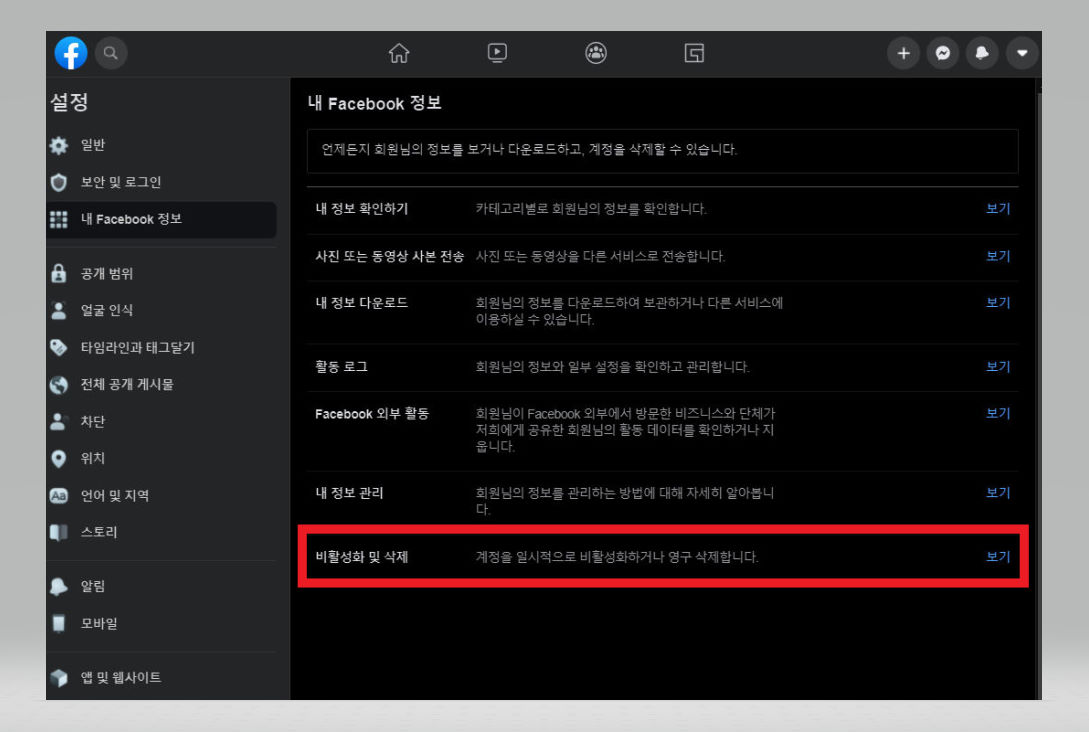Click 보기 for 내 정보 관리
The height and width of the screenshot is (732, 1089).
click(x=998, y=492)
